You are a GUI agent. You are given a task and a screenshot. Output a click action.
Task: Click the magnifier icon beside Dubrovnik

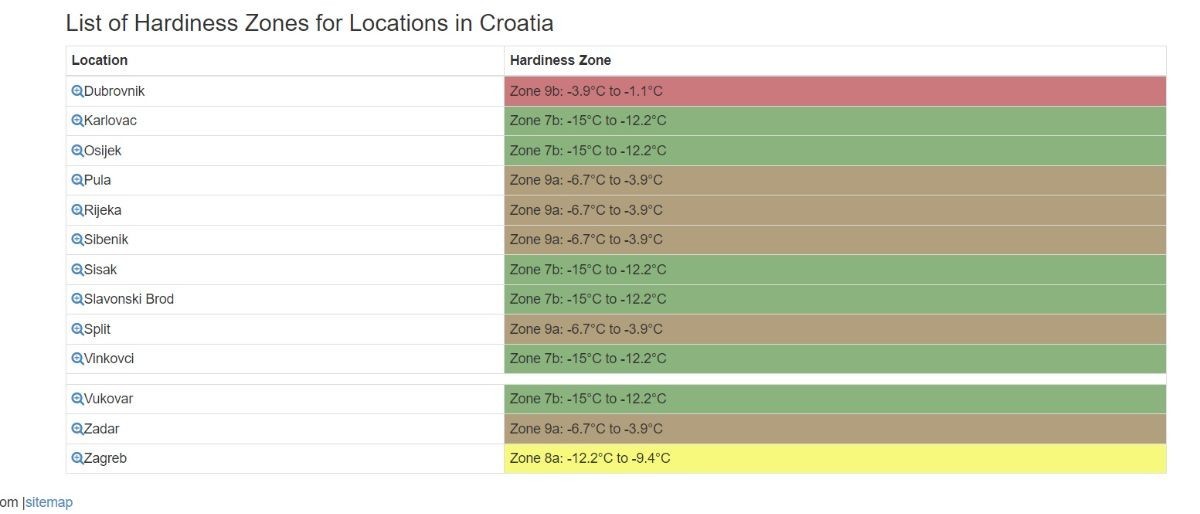click(x=77, y=91)
